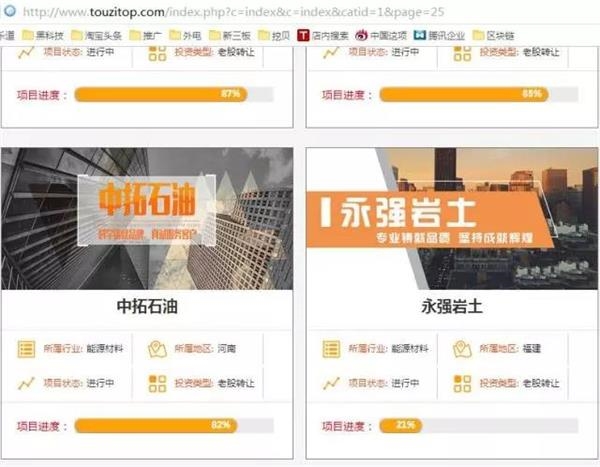Open the Weibo 中国选项 bookmark

pos(381,36)
